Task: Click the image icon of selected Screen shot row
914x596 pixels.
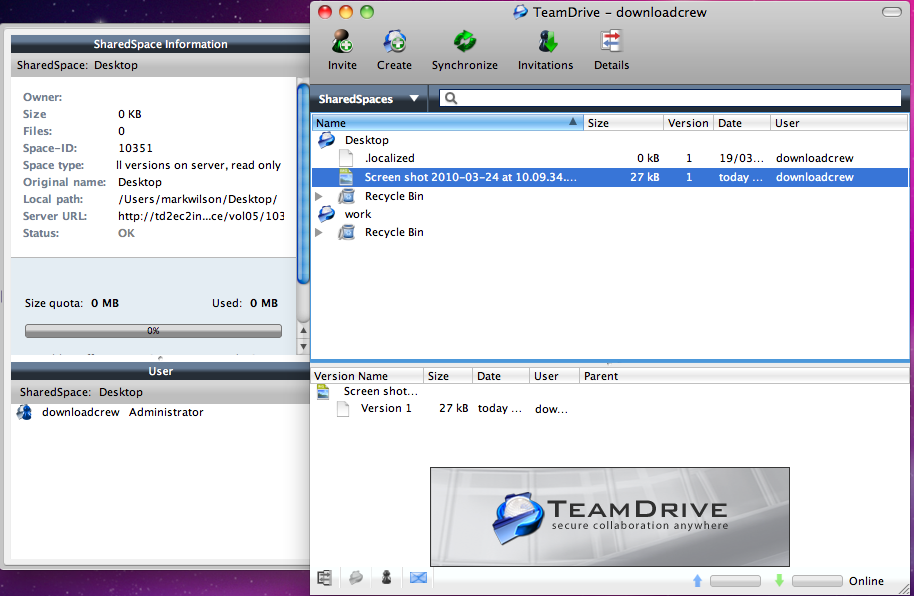Action: (346, 177)
